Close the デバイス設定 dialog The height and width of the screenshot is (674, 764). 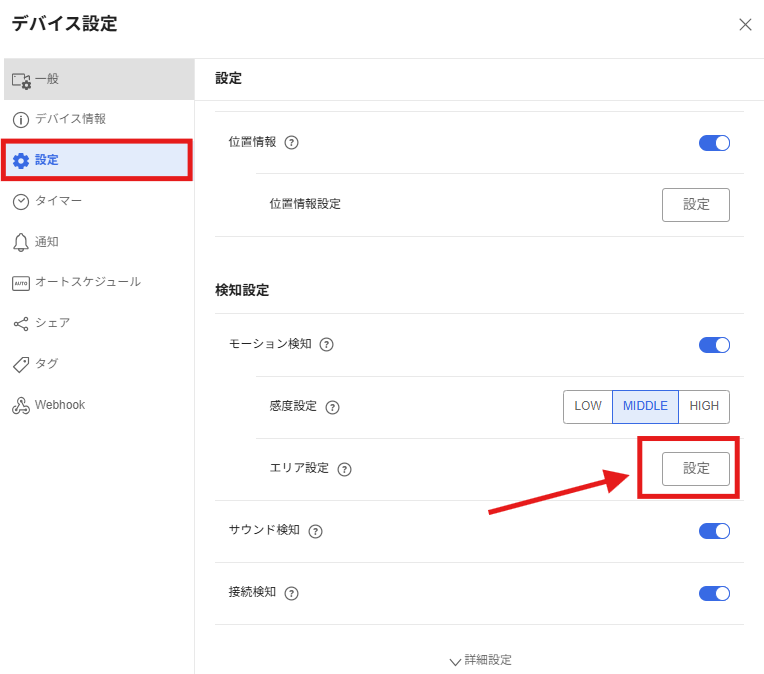(x=745, y=25)
